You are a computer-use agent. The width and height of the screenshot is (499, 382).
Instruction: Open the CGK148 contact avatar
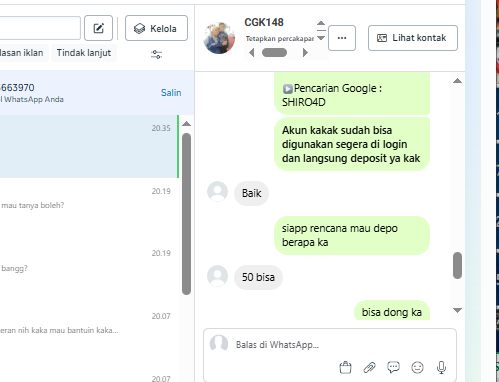219,38
